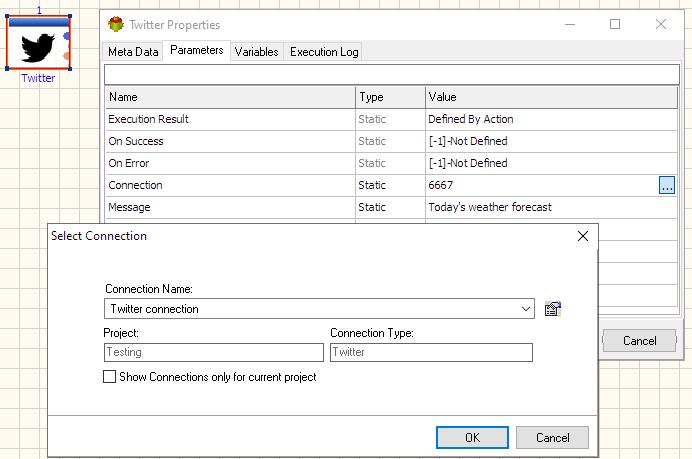The height and width of the screenshot is (459, 692).
Task: Open the Execution Log tab
Action: point(324,52)
